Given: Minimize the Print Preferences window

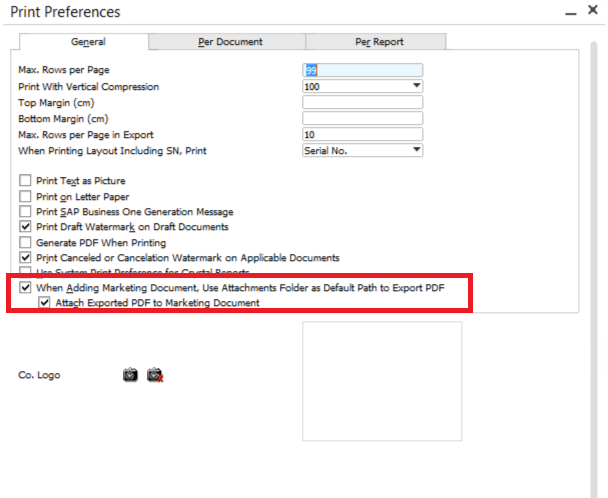Looking at the screenshot, I should 568,13.
